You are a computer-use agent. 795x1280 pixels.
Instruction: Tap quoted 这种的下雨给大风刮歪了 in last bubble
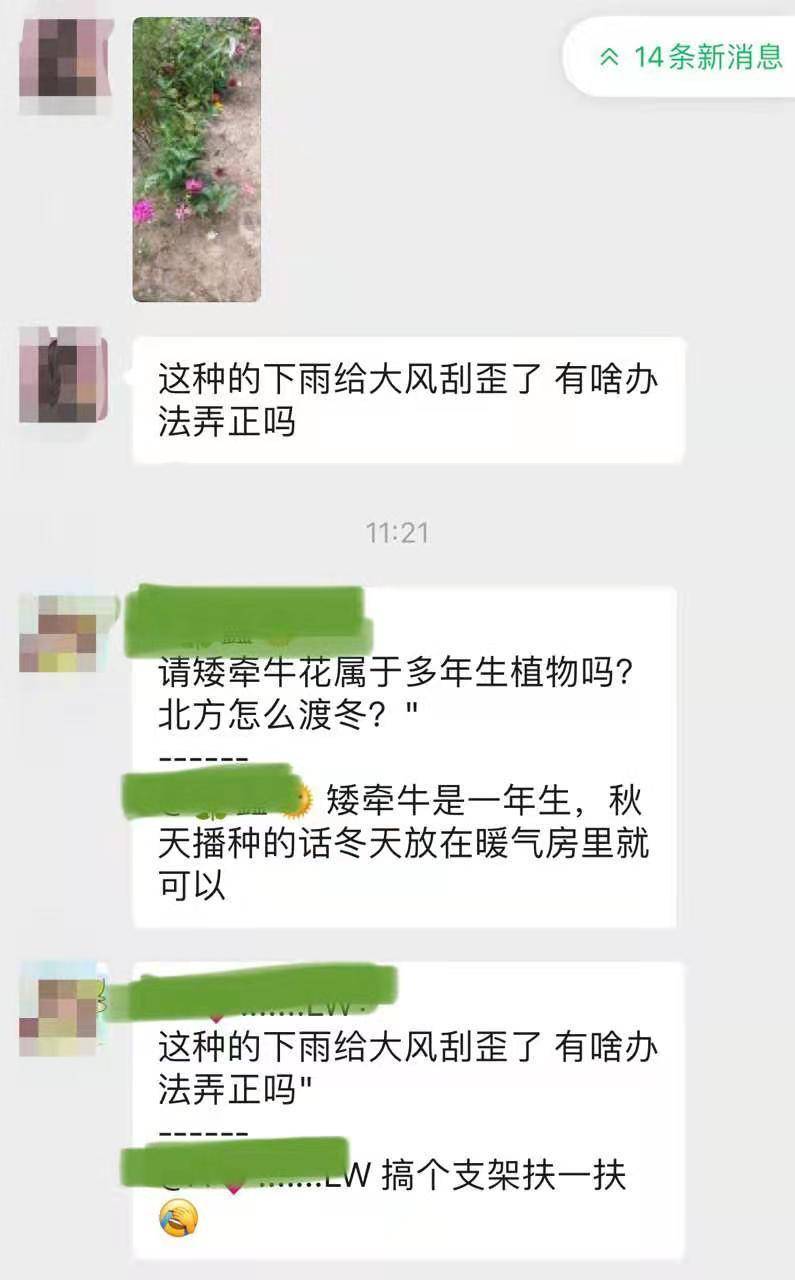tap(408, 1068)
